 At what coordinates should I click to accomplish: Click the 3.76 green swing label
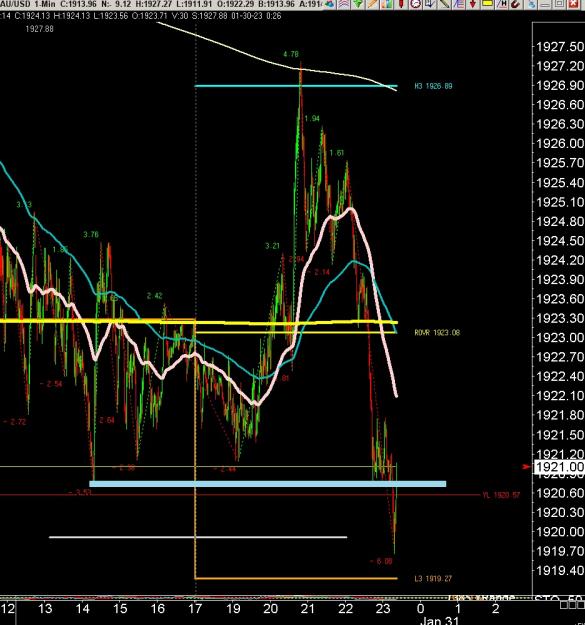click(x=91, y=234)
